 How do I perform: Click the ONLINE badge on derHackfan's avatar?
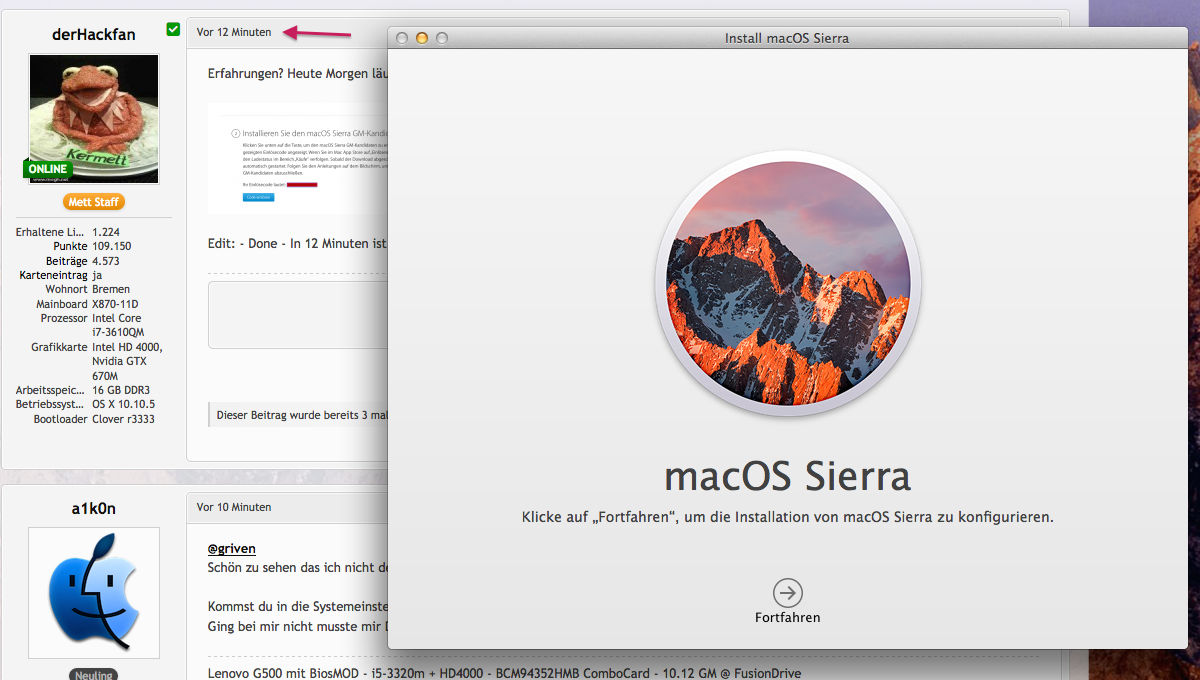point(48,169)
